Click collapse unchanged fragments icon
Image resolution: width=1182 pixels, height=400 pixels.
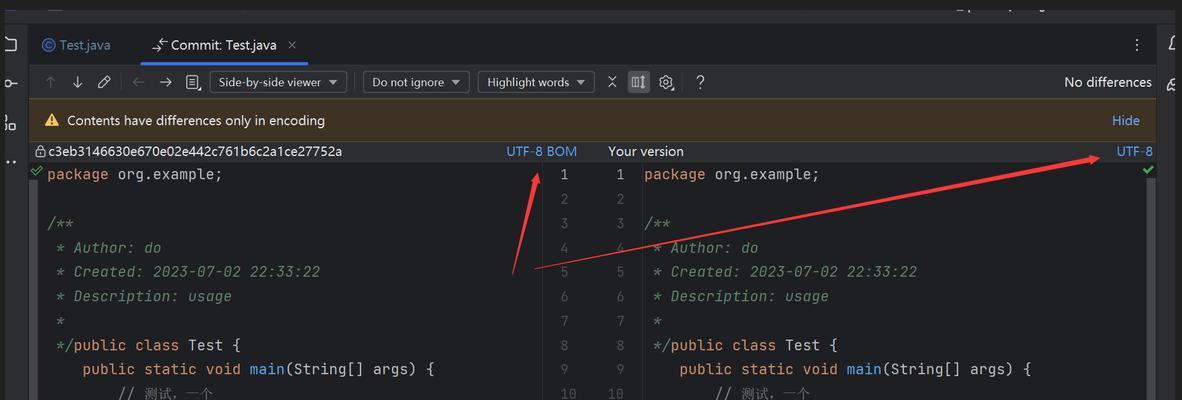pyautogui.click(x=612, y=82)
